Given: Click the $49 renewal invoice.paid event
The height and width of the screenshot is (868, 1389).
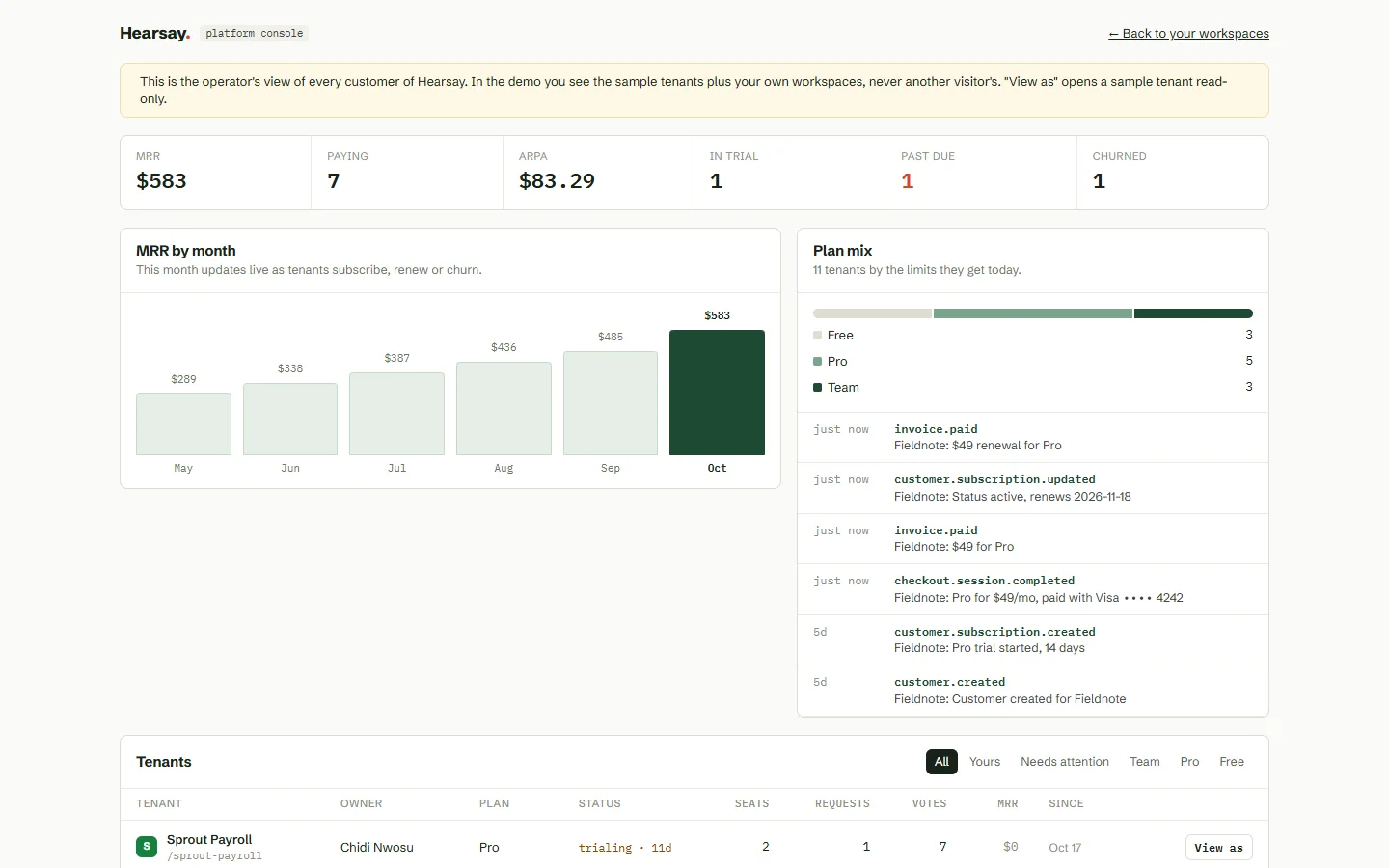Looking at the screenshot, I should (x=1033, y=438).
